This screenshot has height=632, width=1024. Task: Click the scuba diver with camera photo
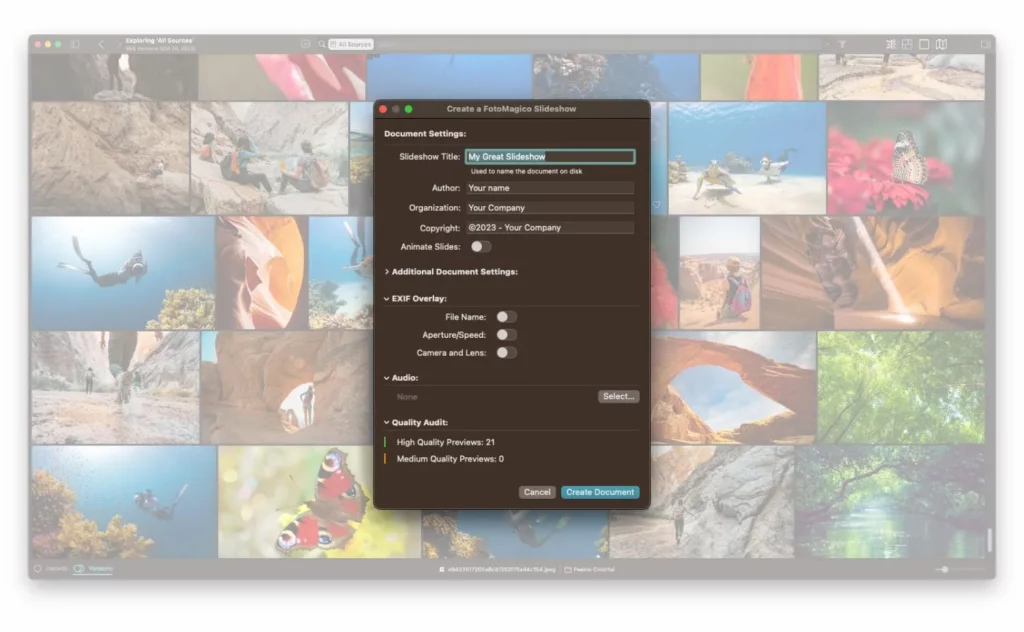coord(123,273)
